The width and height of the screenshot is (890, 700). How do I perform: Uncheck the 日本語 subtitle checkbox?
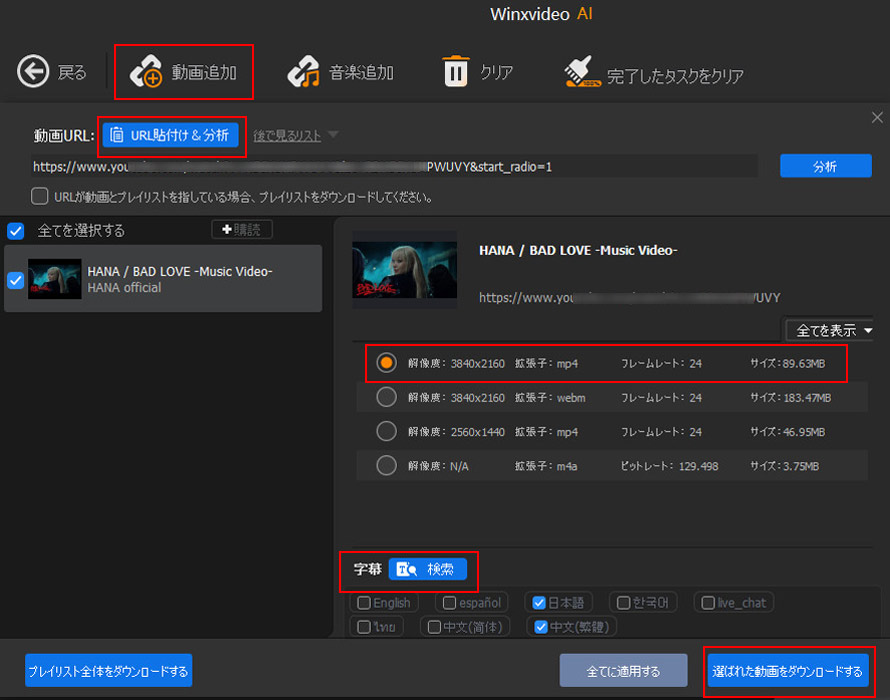(540, 603)
